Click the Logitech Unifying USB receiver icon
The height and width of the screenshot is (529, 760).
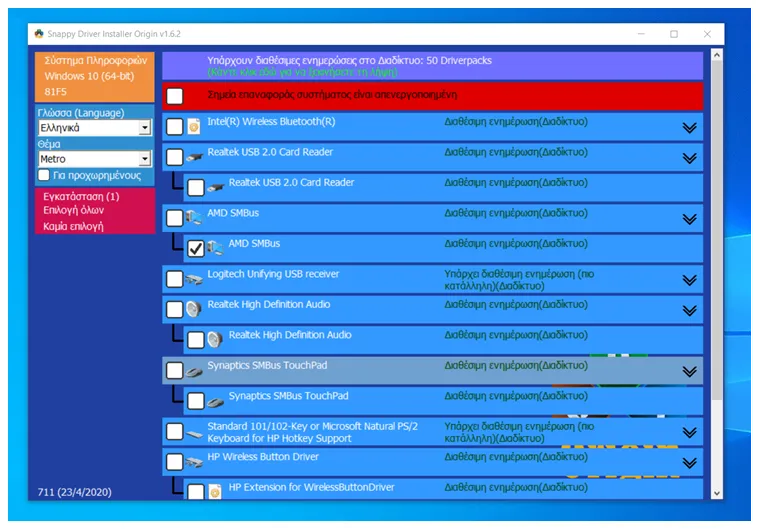click(x=194, y=279)
